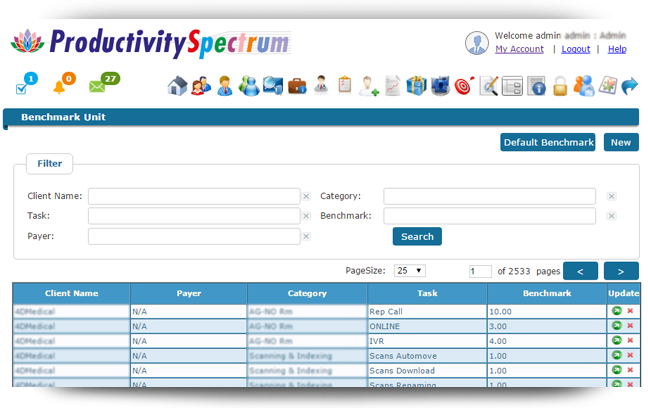Screen dimensions: 648x413
Task: Open the document with pencil edit icon
Action: tap(489, 86)
